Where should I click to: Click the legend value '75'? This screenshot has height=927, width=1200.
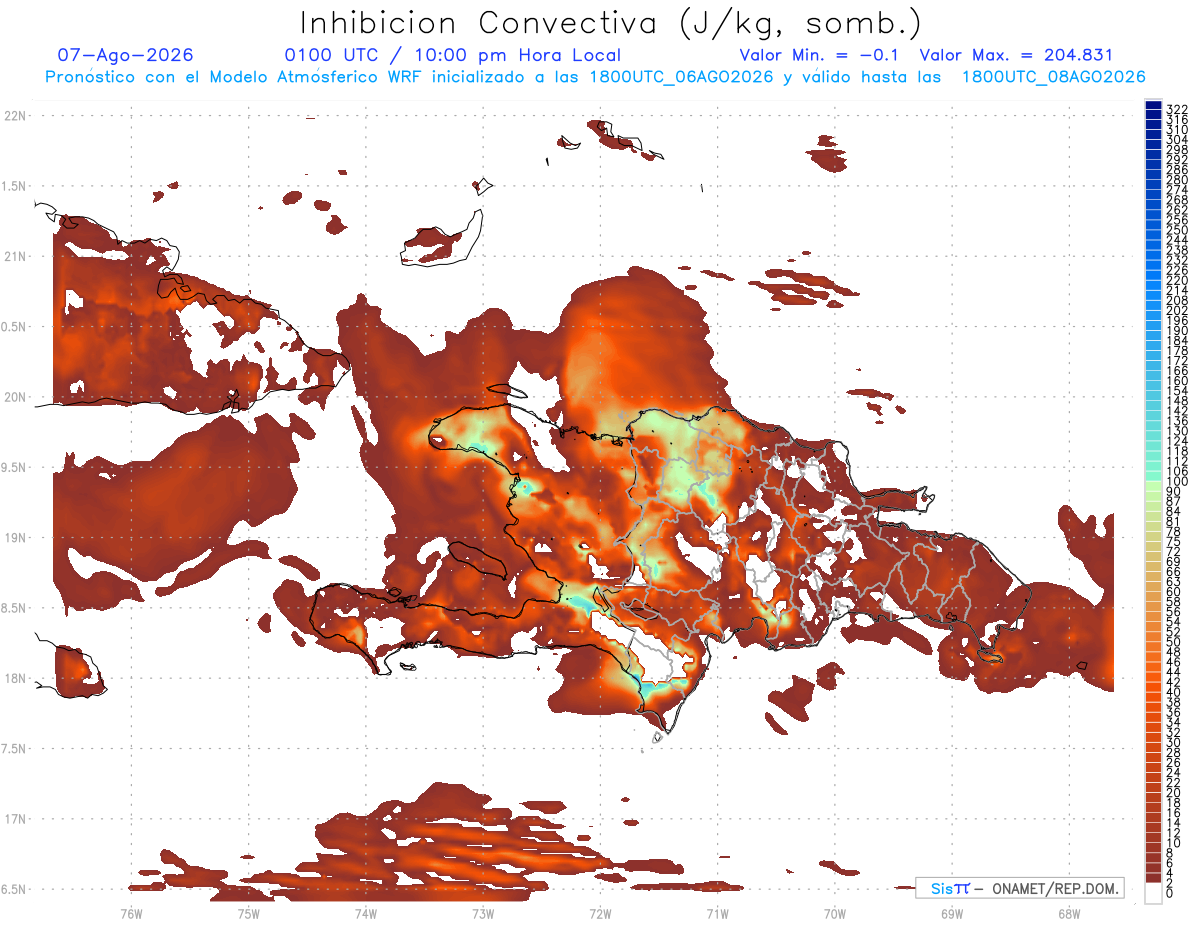click(1174, 542)
